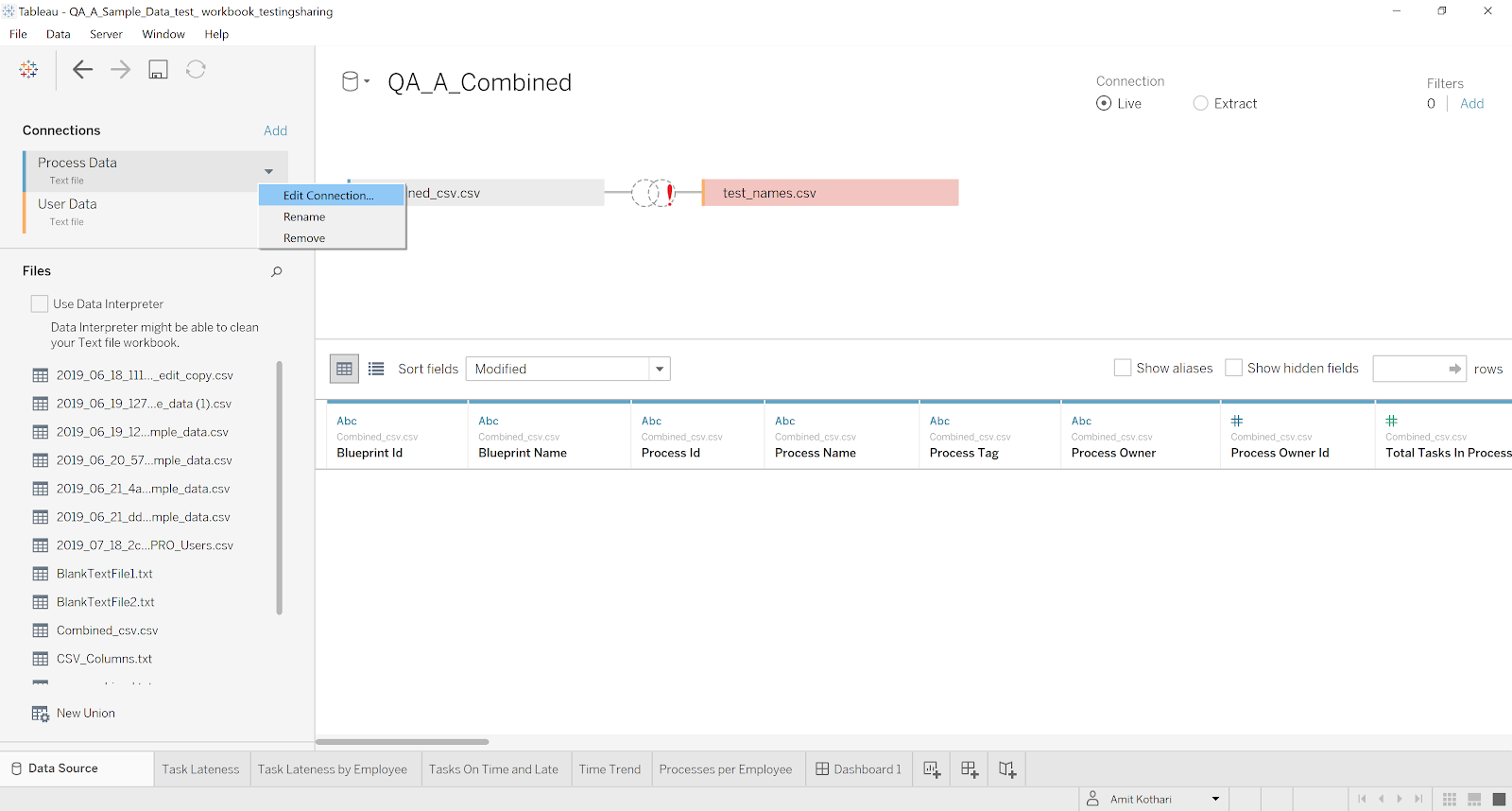Click Add link next to Connections
The width and height of the screenshot is (1512, 811).
click(x=275, y=130)
